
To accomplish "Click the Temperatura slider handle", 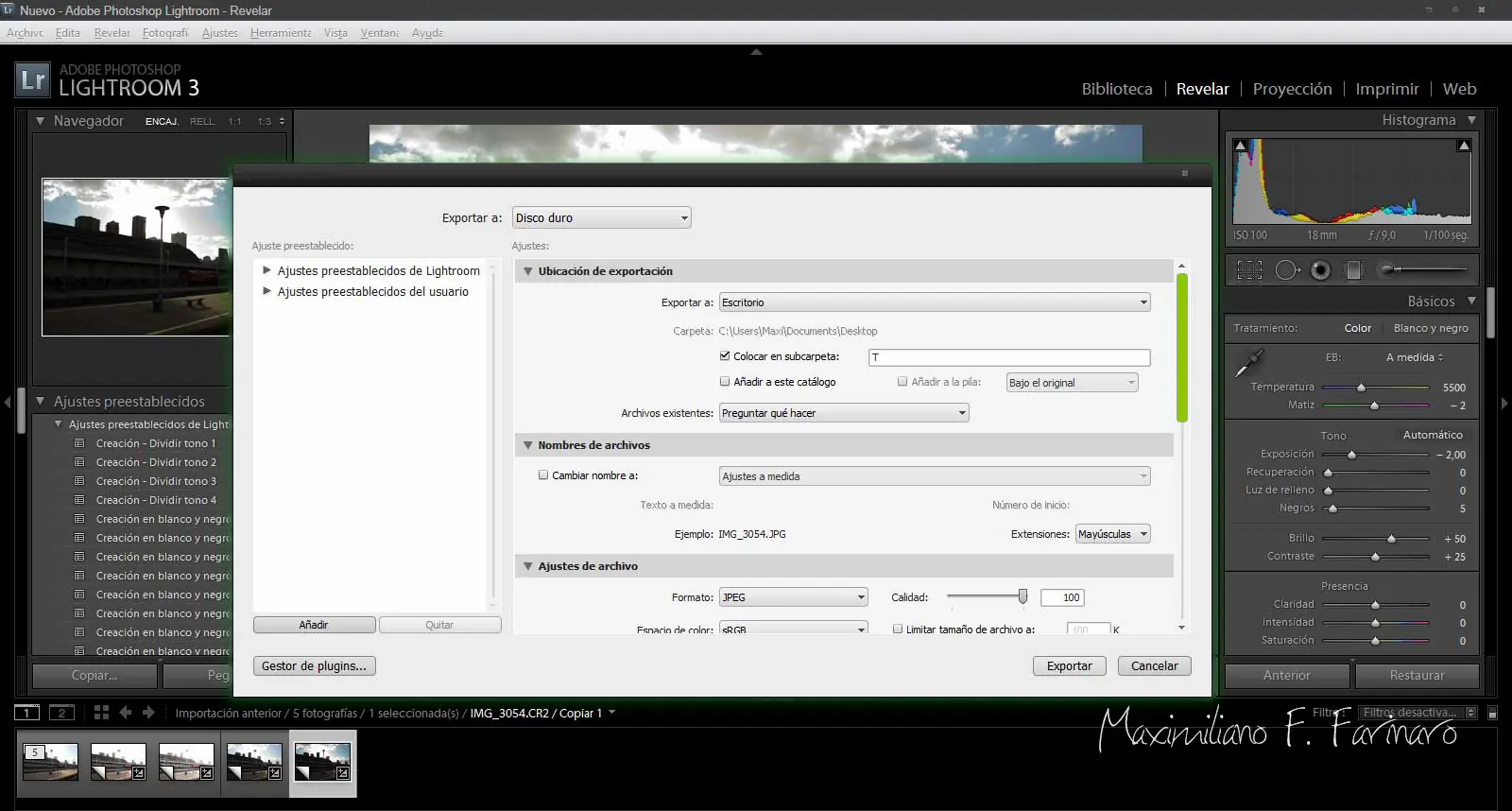I will click(1361, 388).
